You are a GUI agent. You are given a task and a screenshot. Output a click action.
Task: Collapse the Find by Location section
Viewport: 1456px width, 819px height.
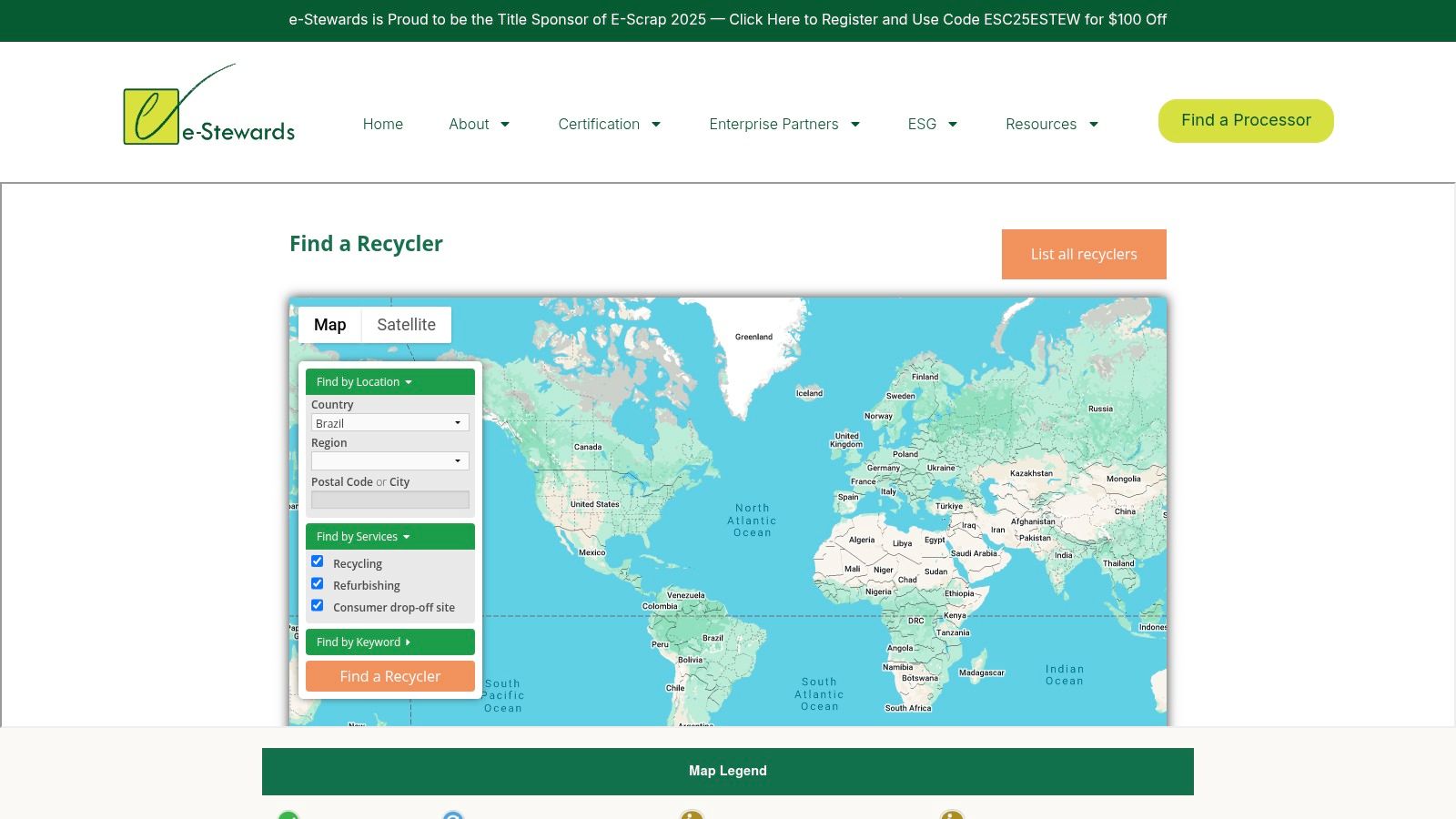coord(389,381)
